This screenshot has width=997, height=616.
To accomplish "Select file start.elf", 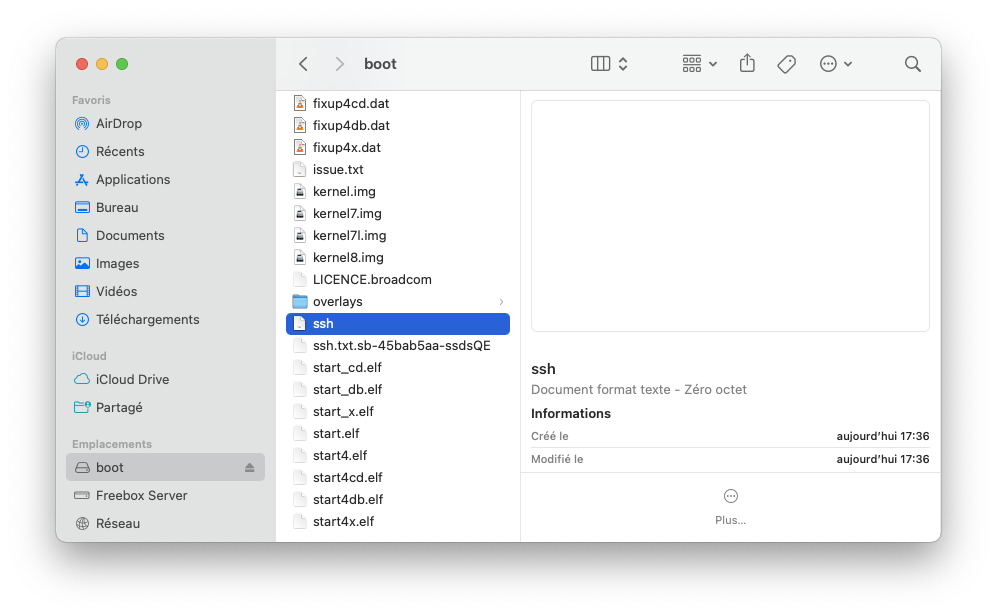I will 398,434.
